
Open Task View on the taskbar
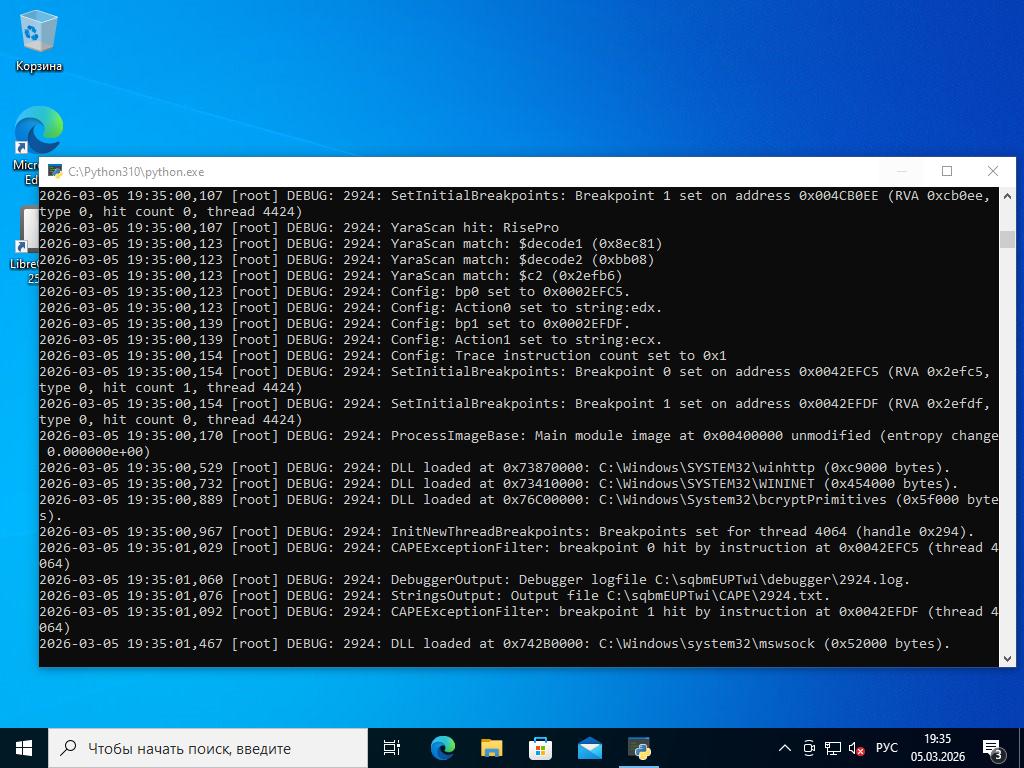click(x=392, y=748)
